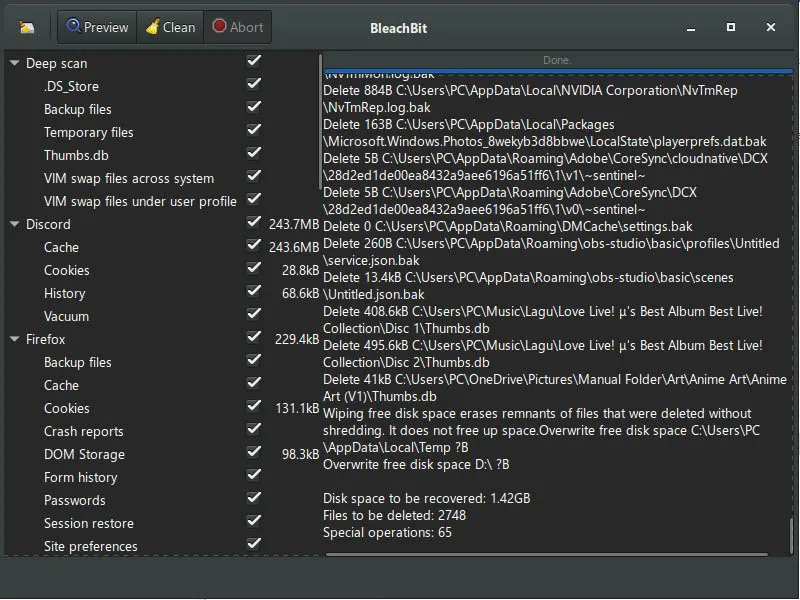Screen dimensions: 800x600
Task: Open the BleachBit application menu icon
Action: 26,27
